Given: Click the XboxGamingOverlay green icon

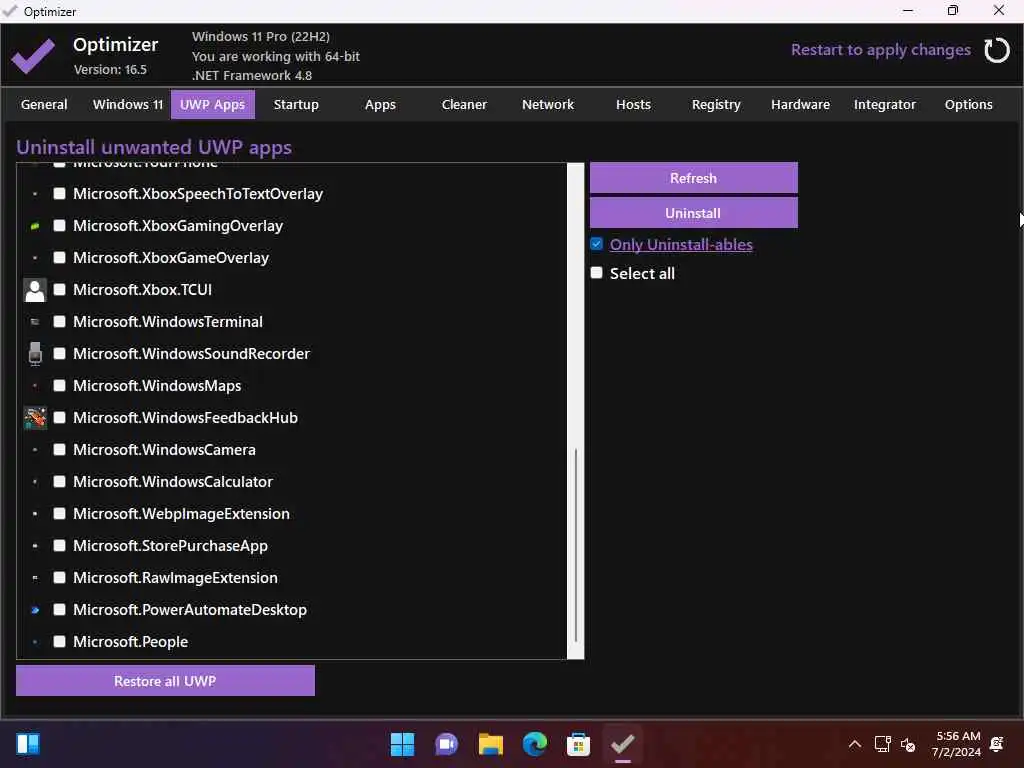Looking at the screenshot, I should (x=35, y=226).
